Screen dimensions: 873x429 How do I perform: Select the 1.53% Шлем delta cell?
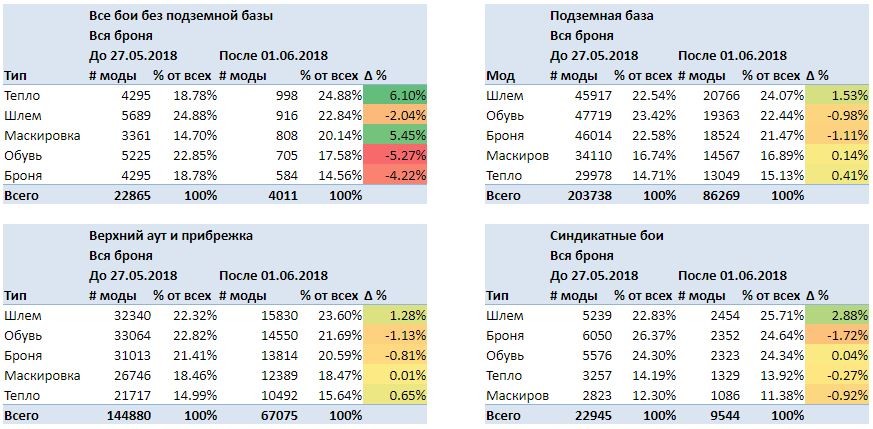click(x=837, y=95)
